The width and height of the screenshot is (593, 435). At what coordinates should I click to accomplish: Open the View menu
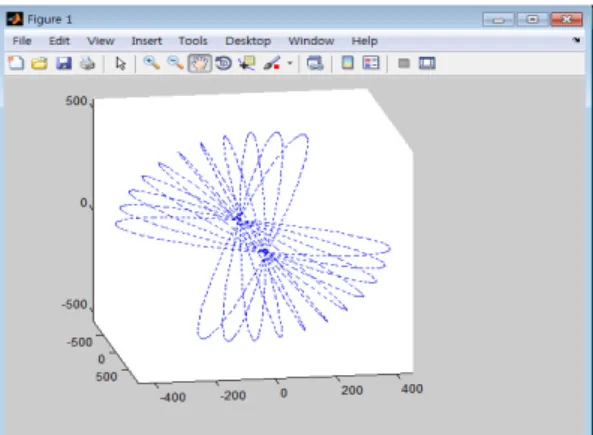[x=101, y=41]
